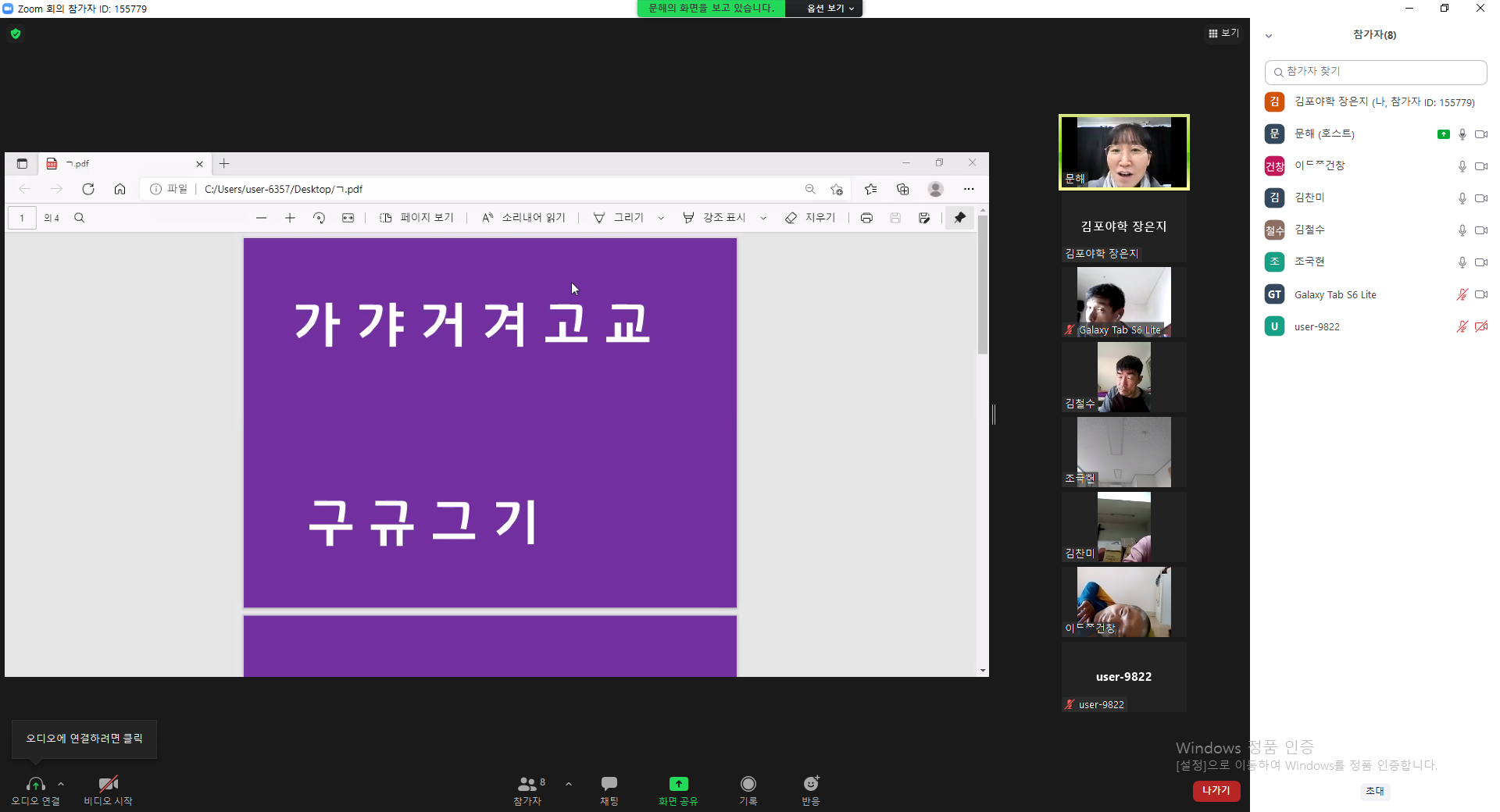The image size is (1500, 812).
Task: Open the reactions smiley icon
Action: click(811, 783)
